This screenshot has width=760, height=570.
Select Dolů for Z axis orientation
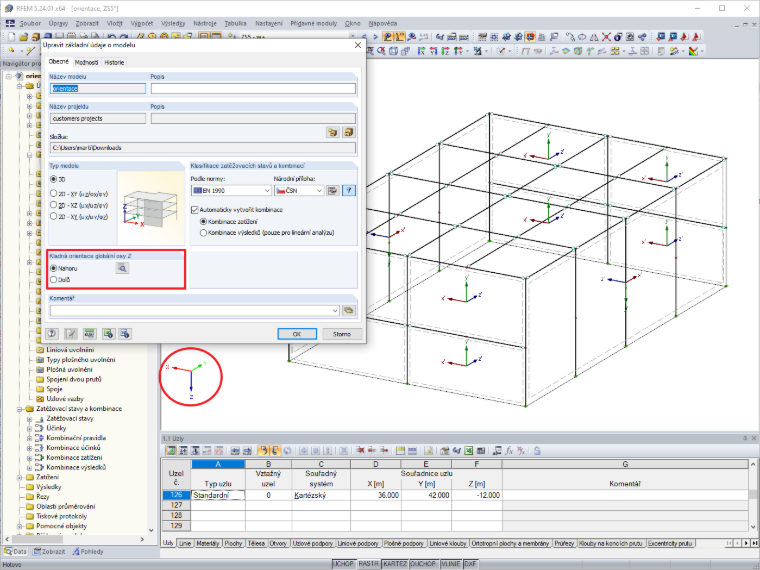coord(54,280)
